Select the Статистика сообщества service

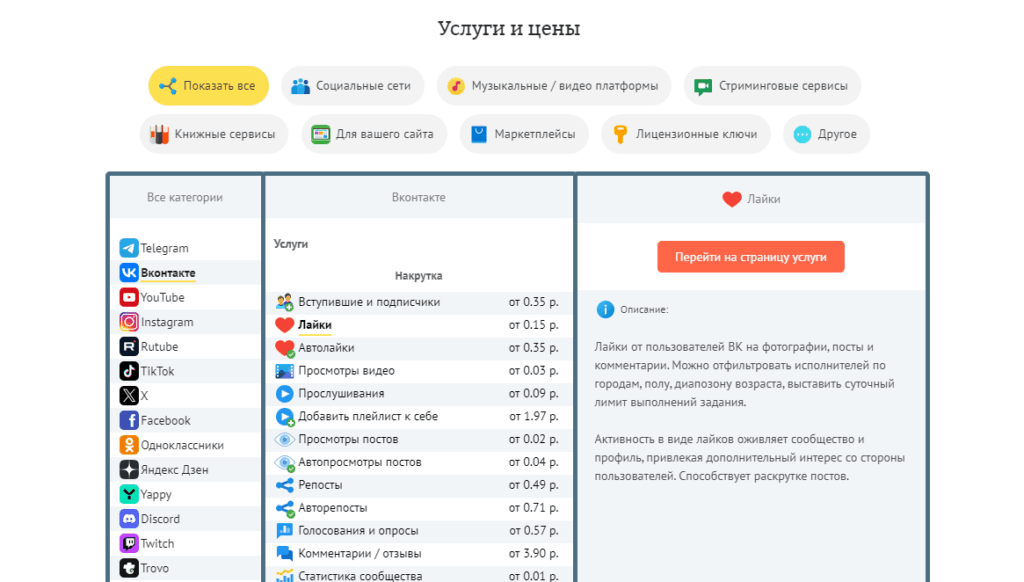419,575
